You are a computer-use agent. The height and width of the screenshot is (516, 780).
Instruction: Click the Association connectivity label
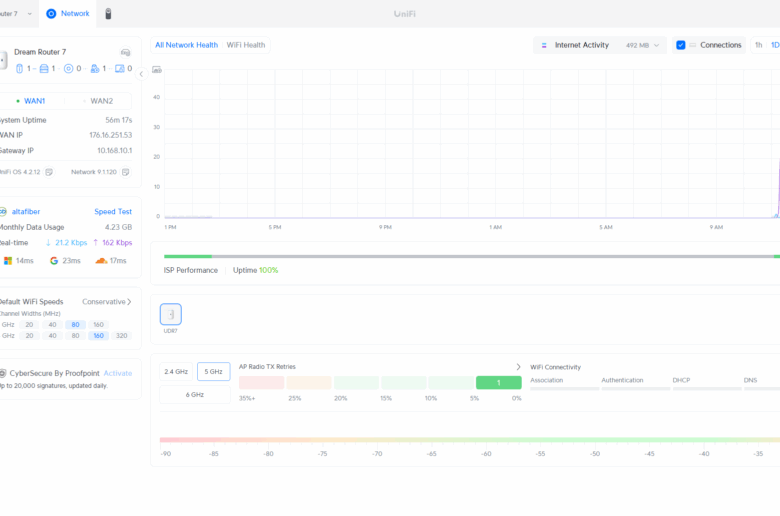click(x=547, y=380)
